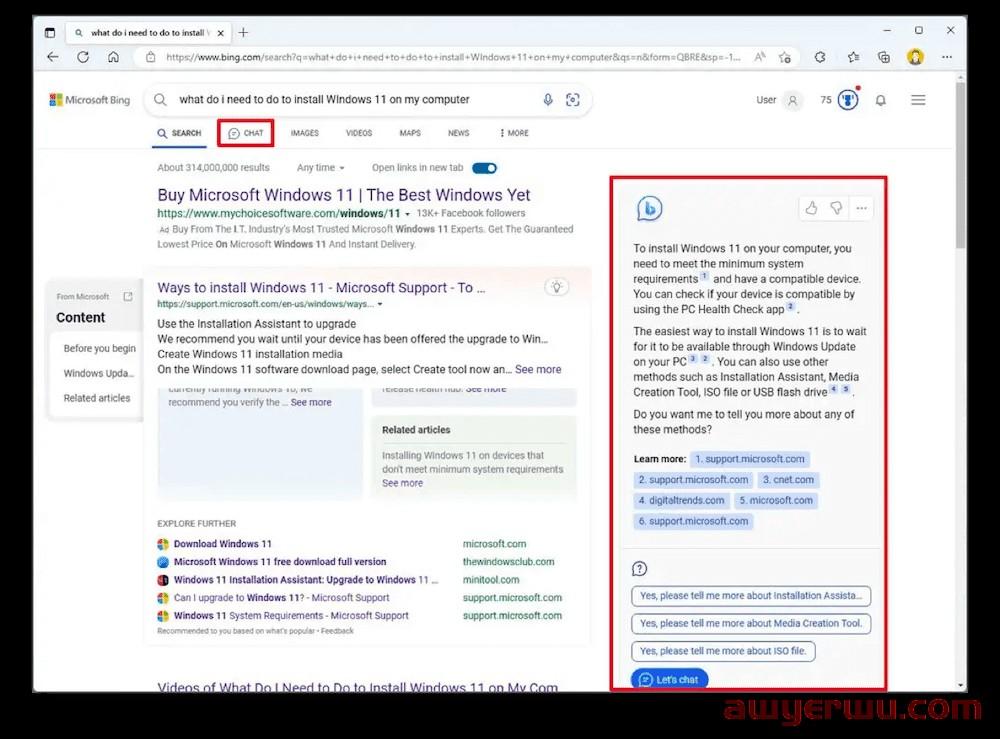
Task: Open the Content panel pop-out icon
Action: (128, 296)
